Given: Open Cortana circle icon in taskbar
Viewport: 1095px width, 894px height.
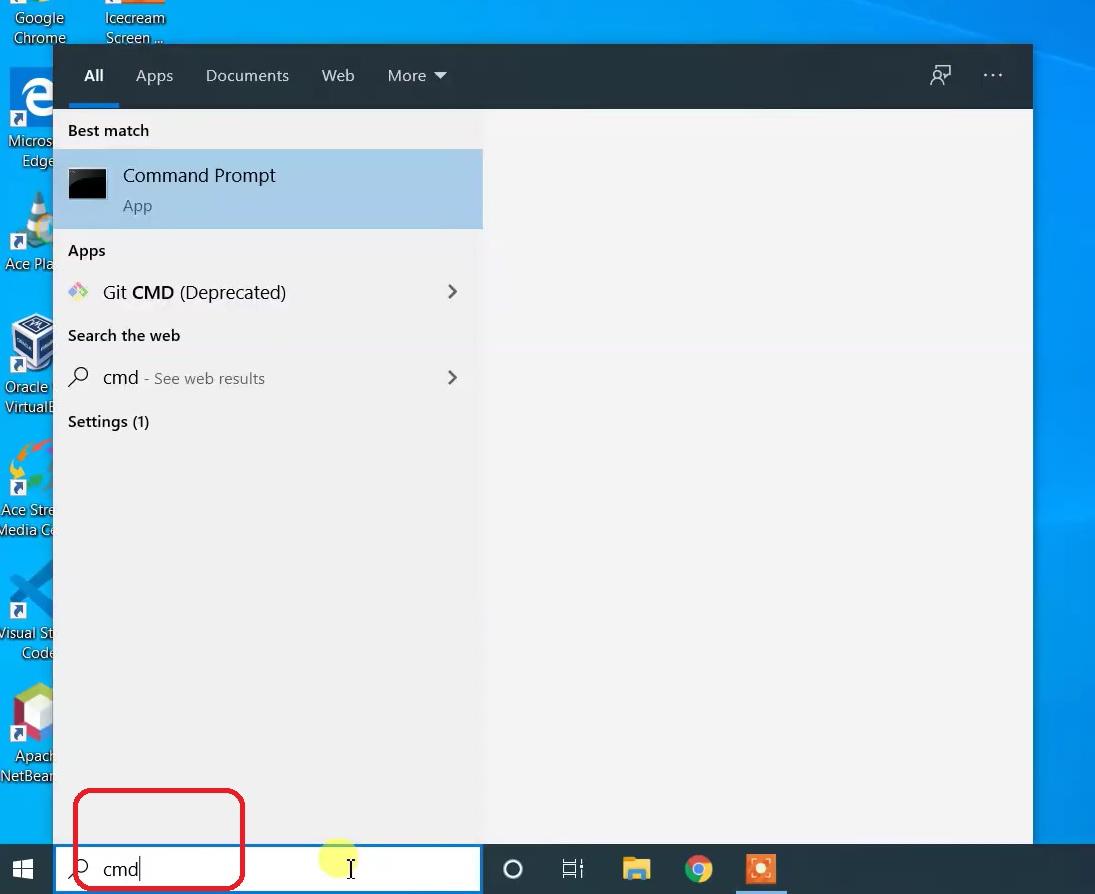Looking at the screenshot, I should pyautogui.click(x=513, y=869).
